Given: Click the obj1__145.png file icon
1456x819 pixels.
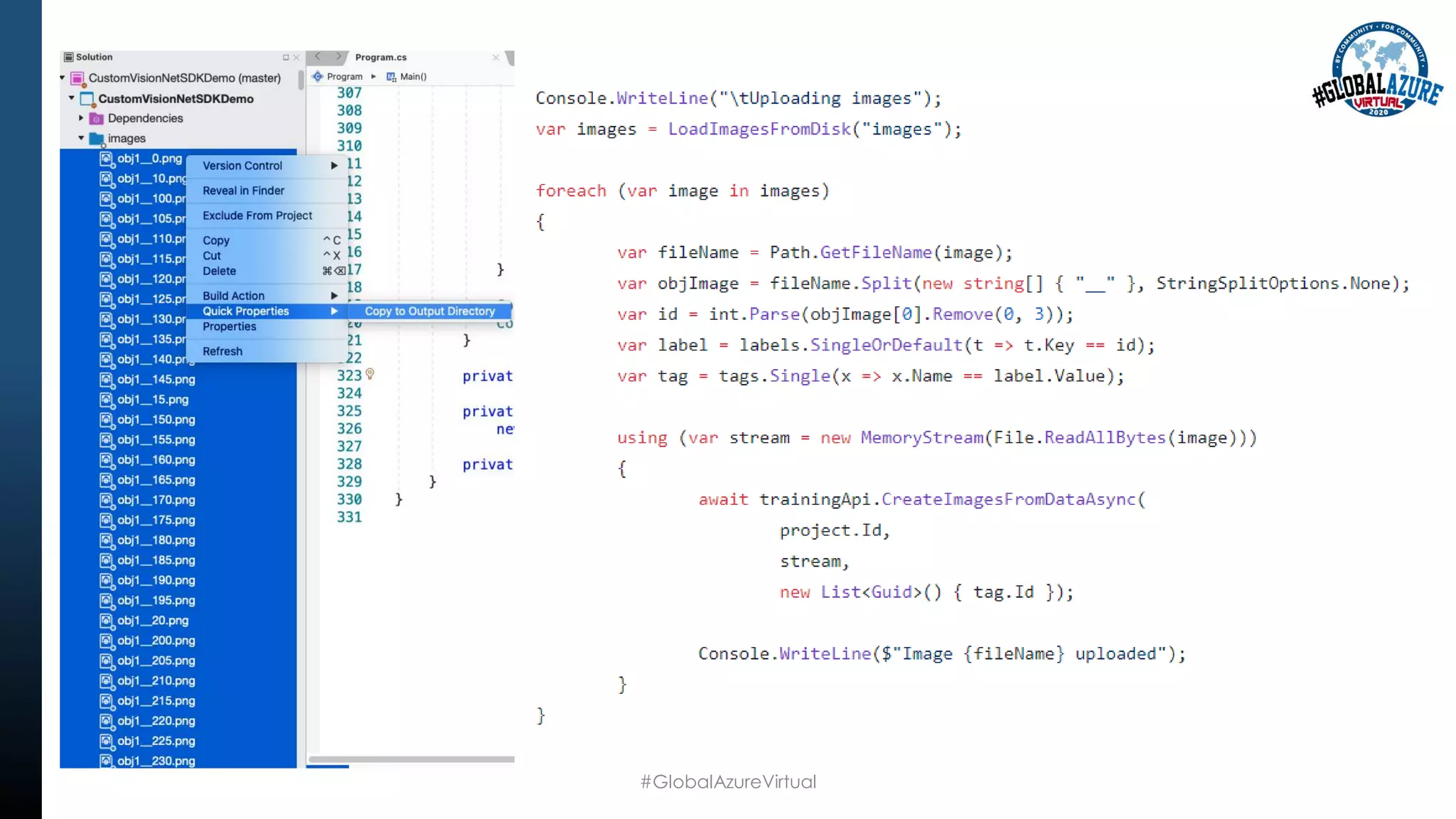Looking at the screenshot, I should click(x=107, y=380).
